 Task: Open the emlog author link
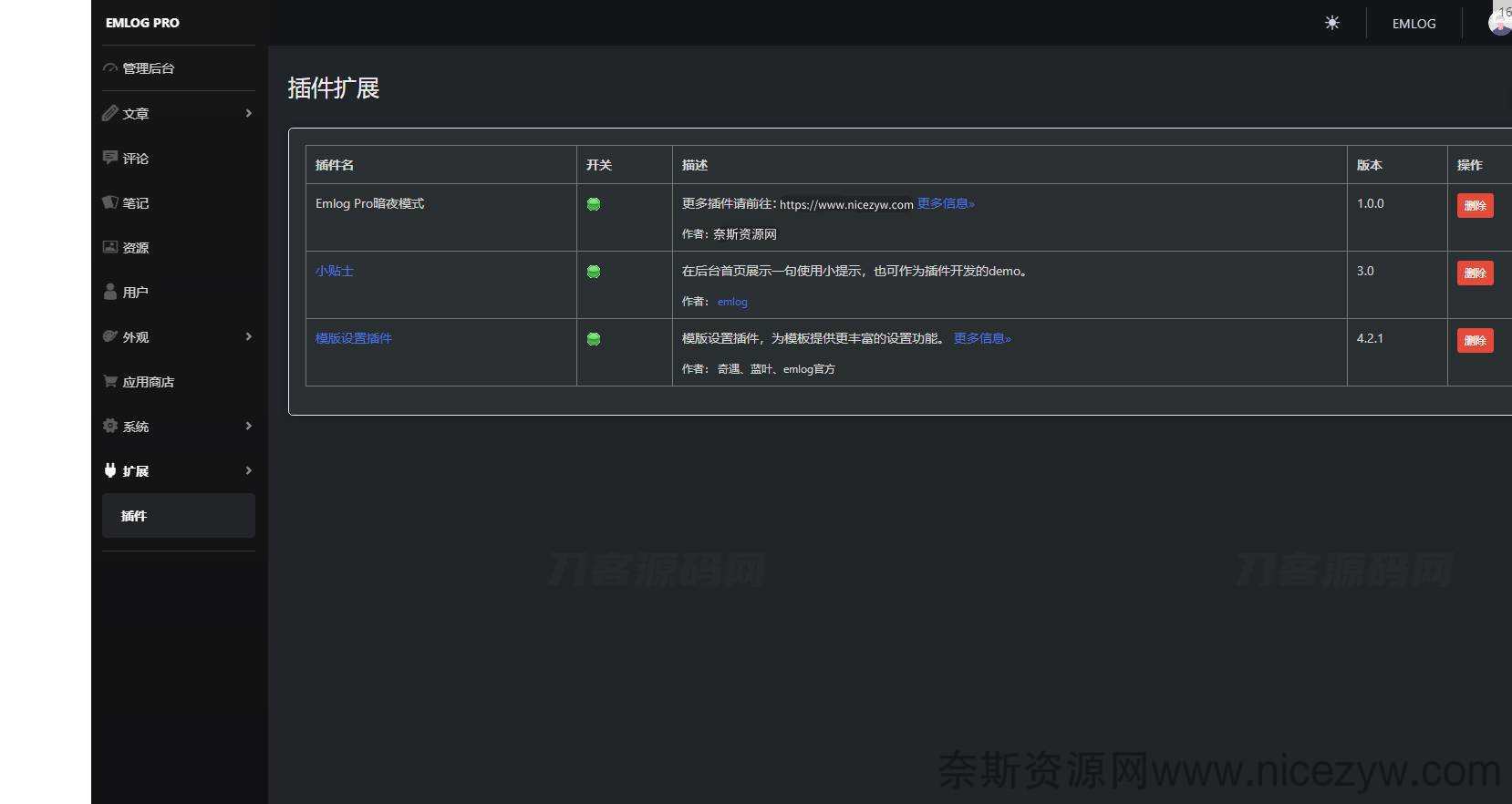pos(732,302)
